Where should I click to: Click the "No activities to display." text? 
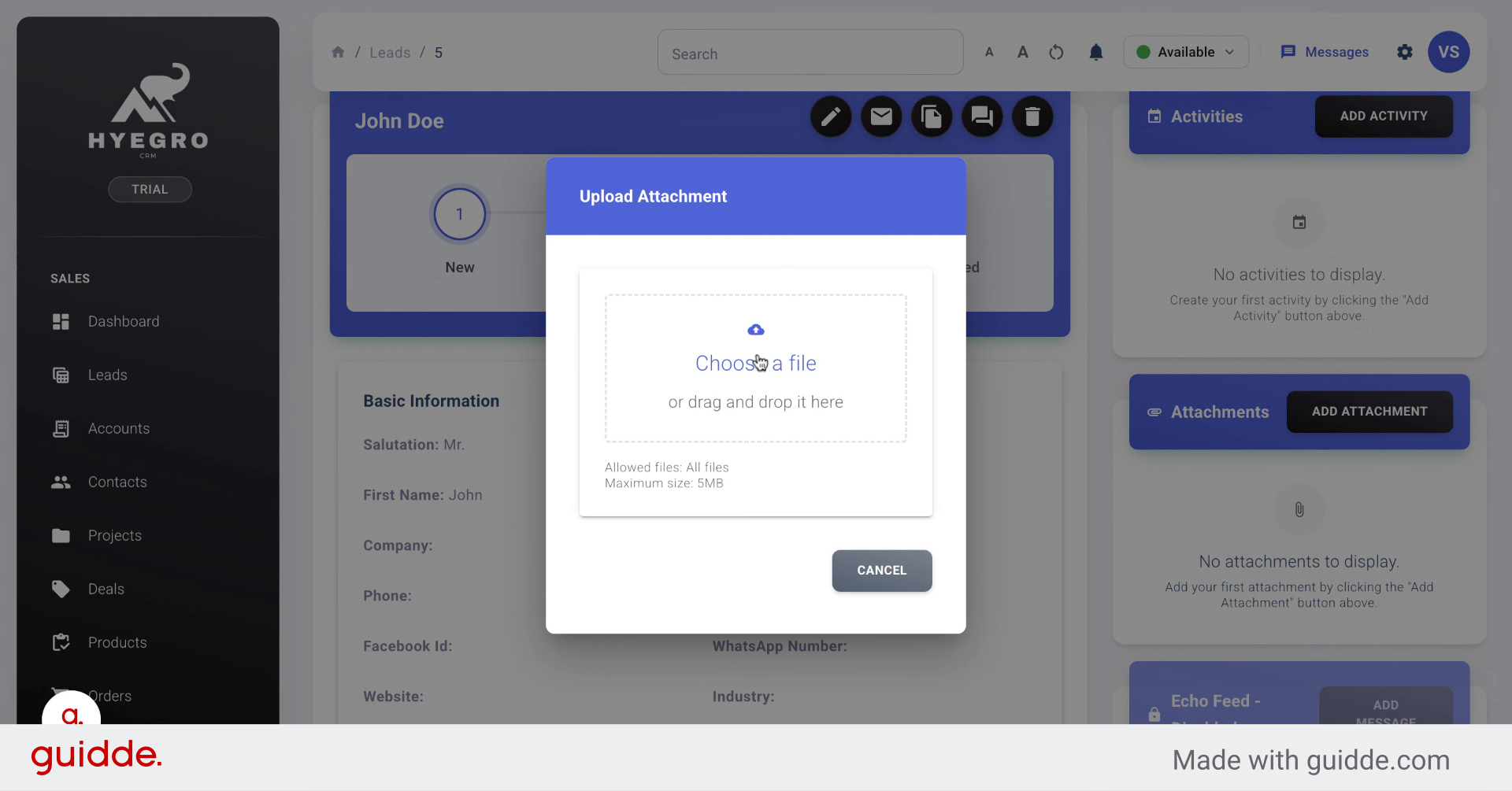[x=1299, y=275]
